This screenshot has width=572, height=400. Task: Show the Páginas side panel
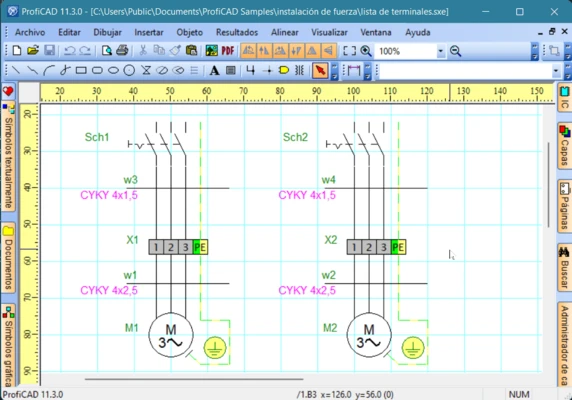click(564, 206)
